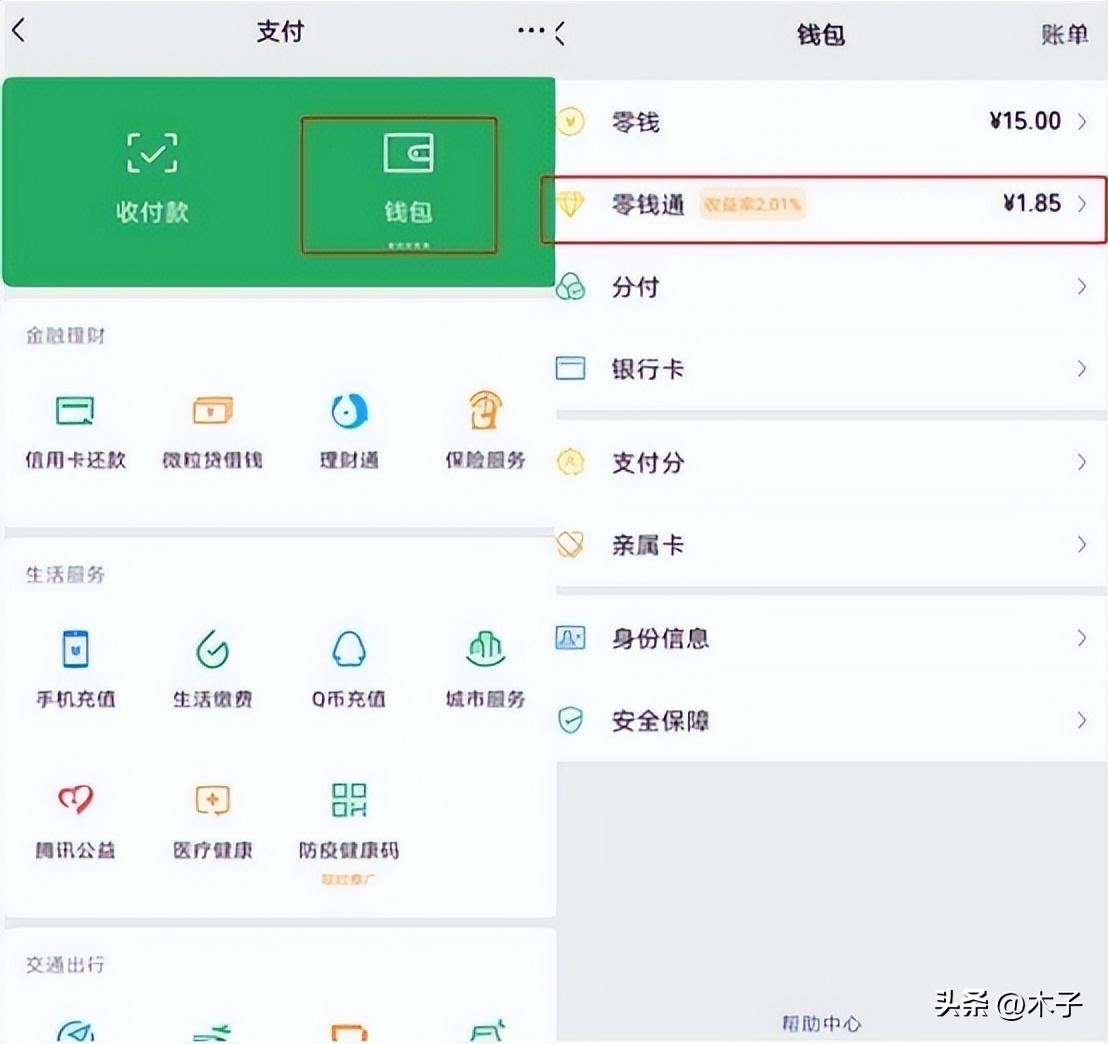Image resolution: width=1108 pixels, height=1044 pixels.
Task: Open 银行卡 row chevron
Action: [x=1081, y=369]
